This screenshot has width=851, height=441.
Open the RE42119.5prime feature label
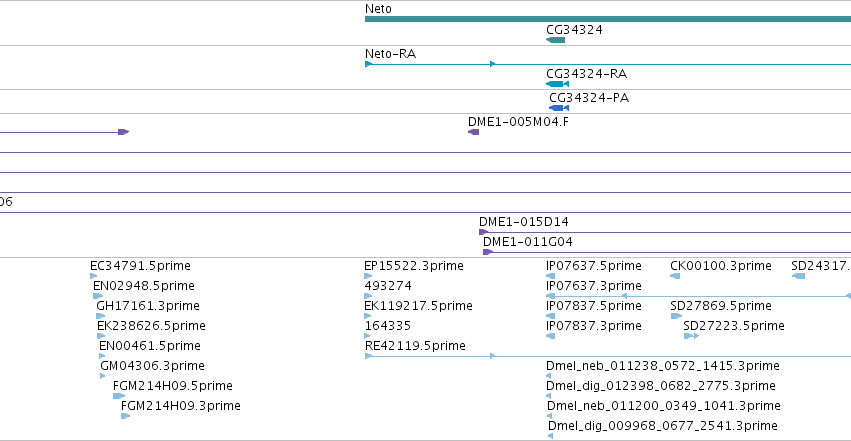pos(415,346)
